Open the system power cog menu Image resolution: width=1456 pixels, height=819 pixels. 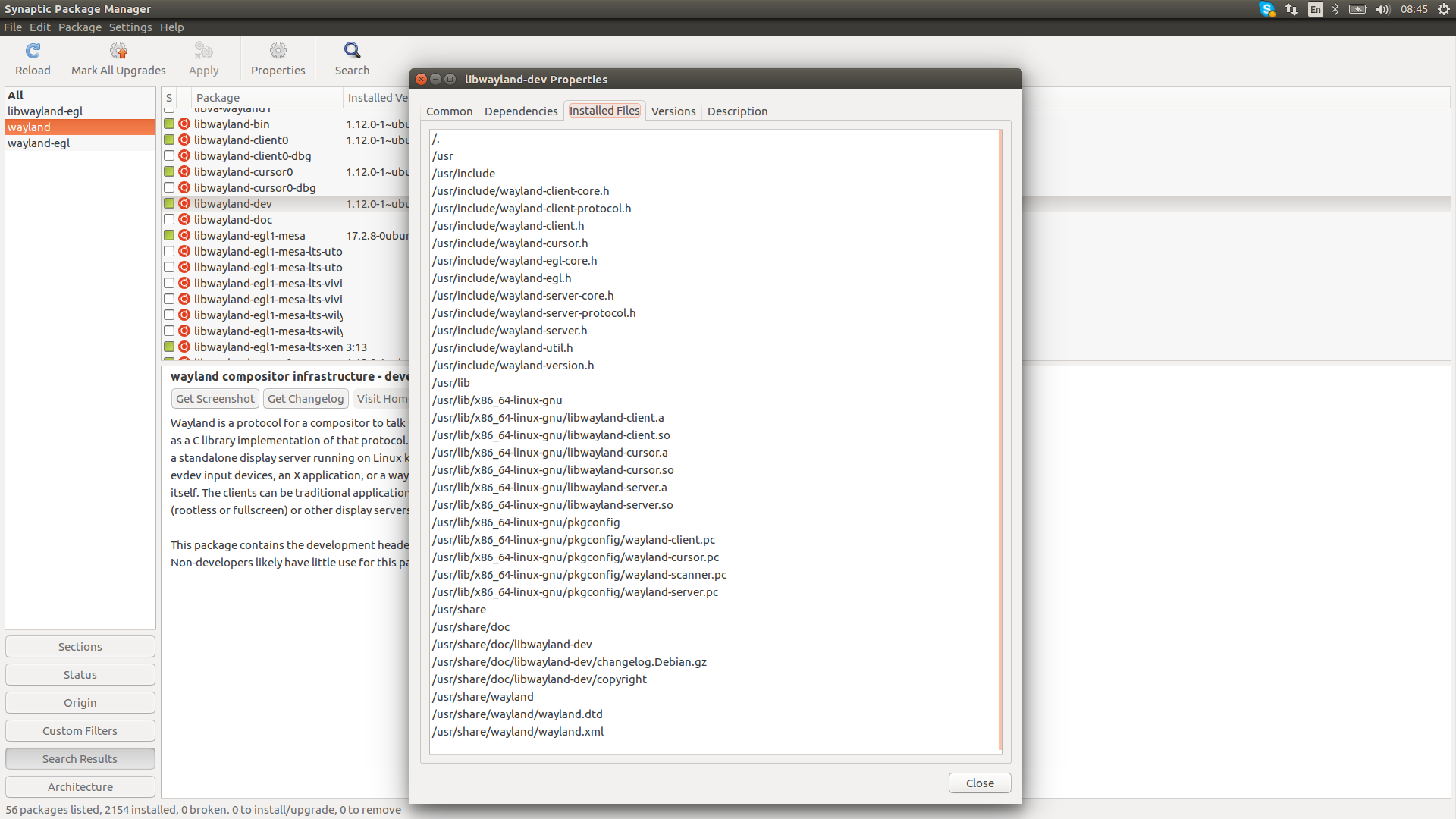1443,9
